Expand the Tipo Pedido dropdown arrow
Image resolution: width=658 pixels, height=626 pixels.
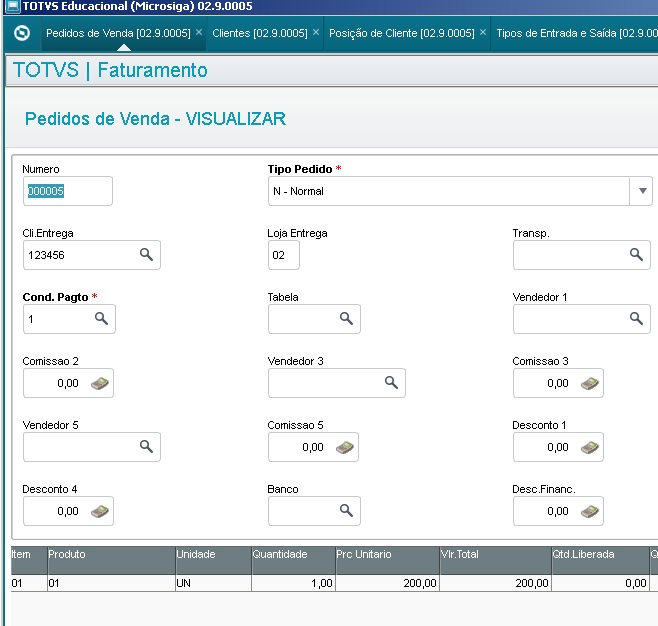642,191
